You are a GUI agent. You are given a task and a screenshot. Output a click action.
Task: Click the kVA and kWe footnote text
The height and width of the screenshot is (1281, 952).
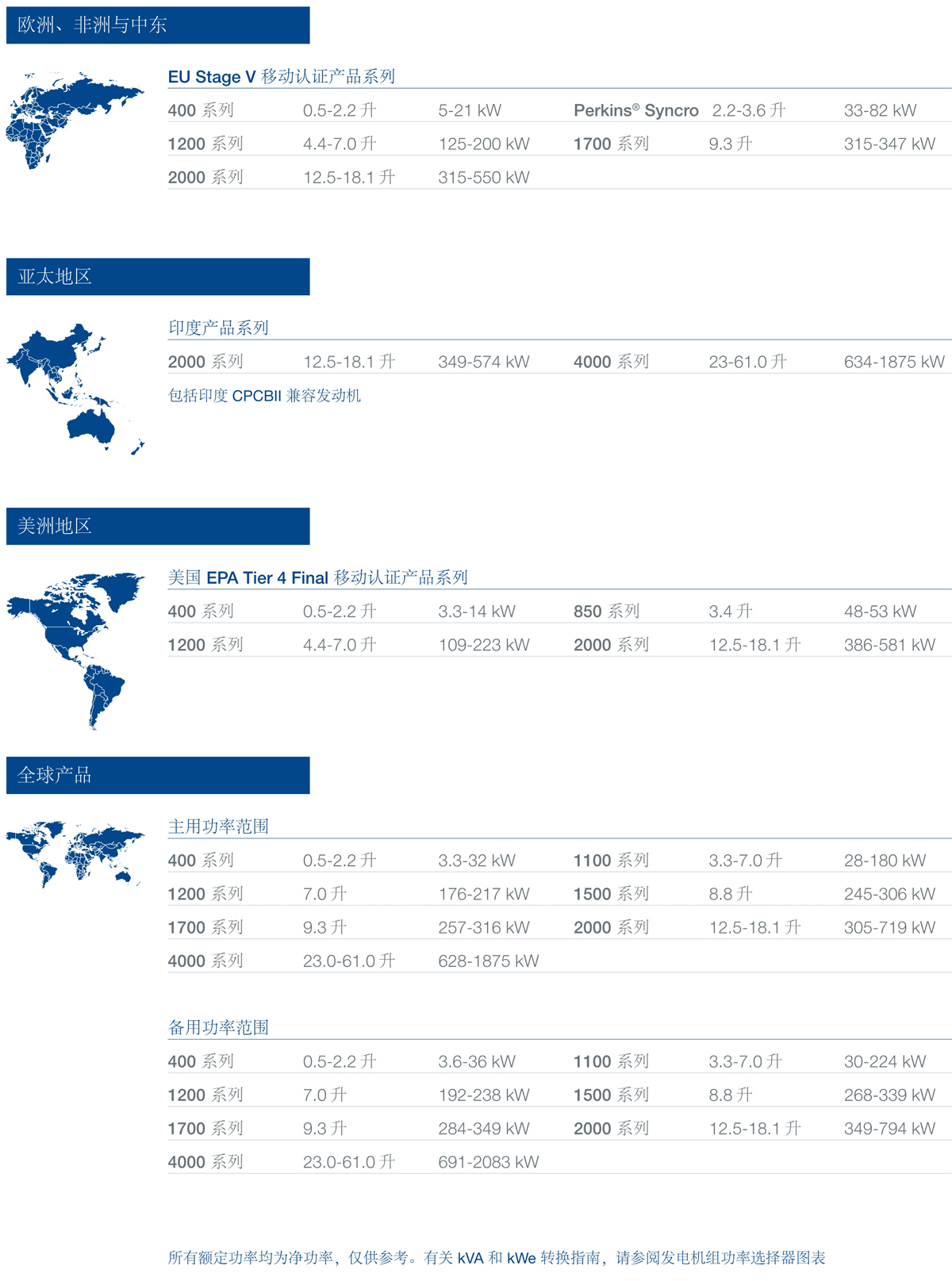tap(497, 1258)
